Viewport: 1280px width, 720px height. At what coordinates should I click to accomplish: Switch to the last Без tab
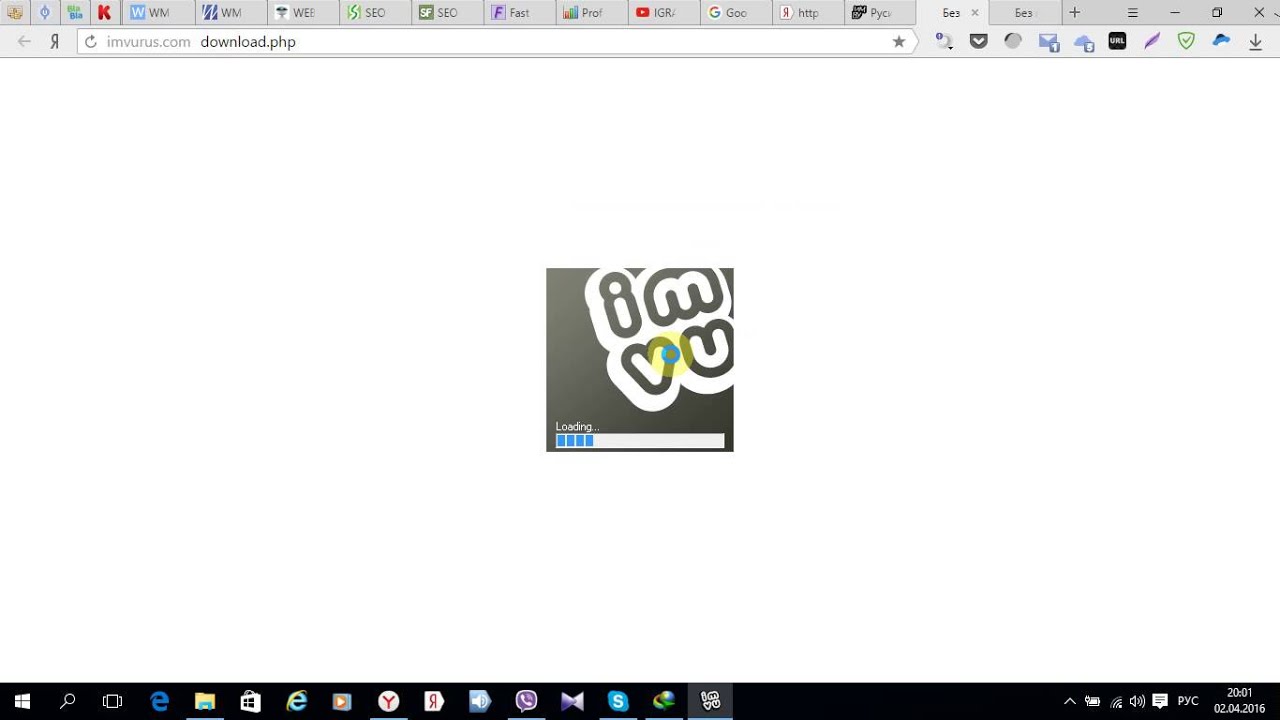[x=1024, y=13]
